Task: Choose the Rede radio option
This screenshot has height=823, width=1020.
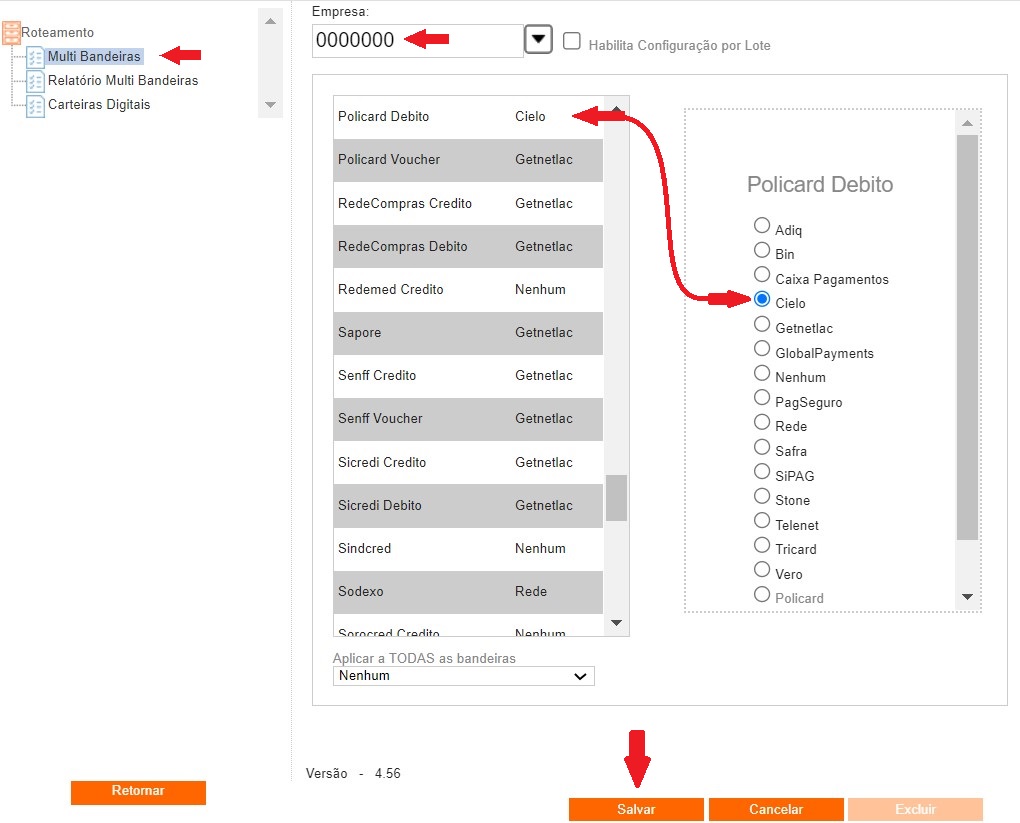Action: coord(762,422)
